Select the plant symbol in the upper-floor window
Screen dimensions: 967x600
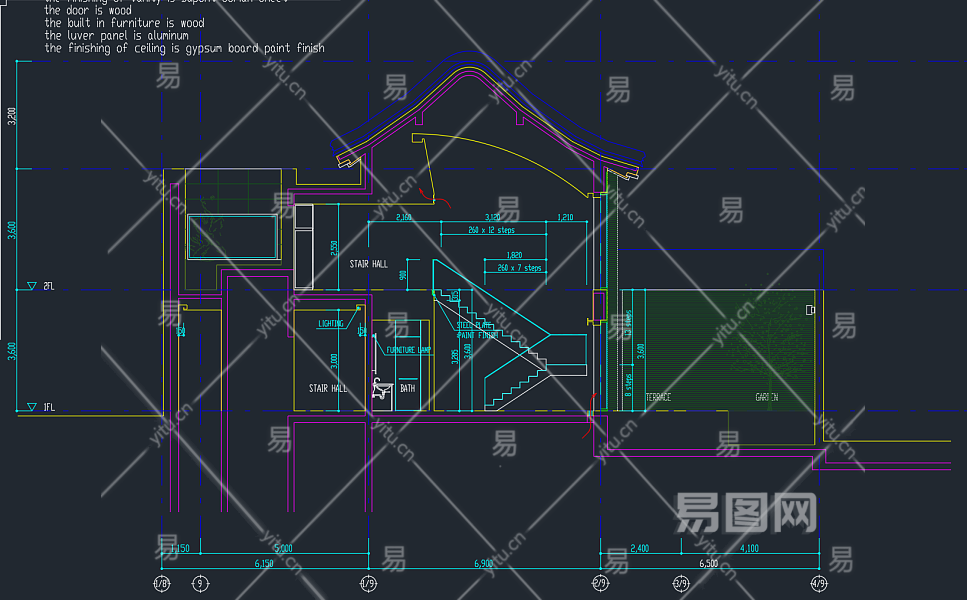(205, 229)
